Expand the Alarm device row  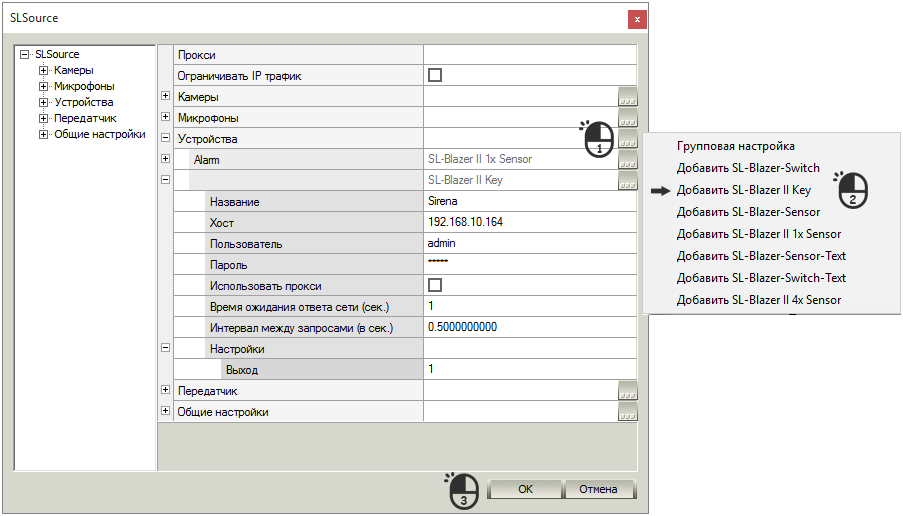[165, 159]
